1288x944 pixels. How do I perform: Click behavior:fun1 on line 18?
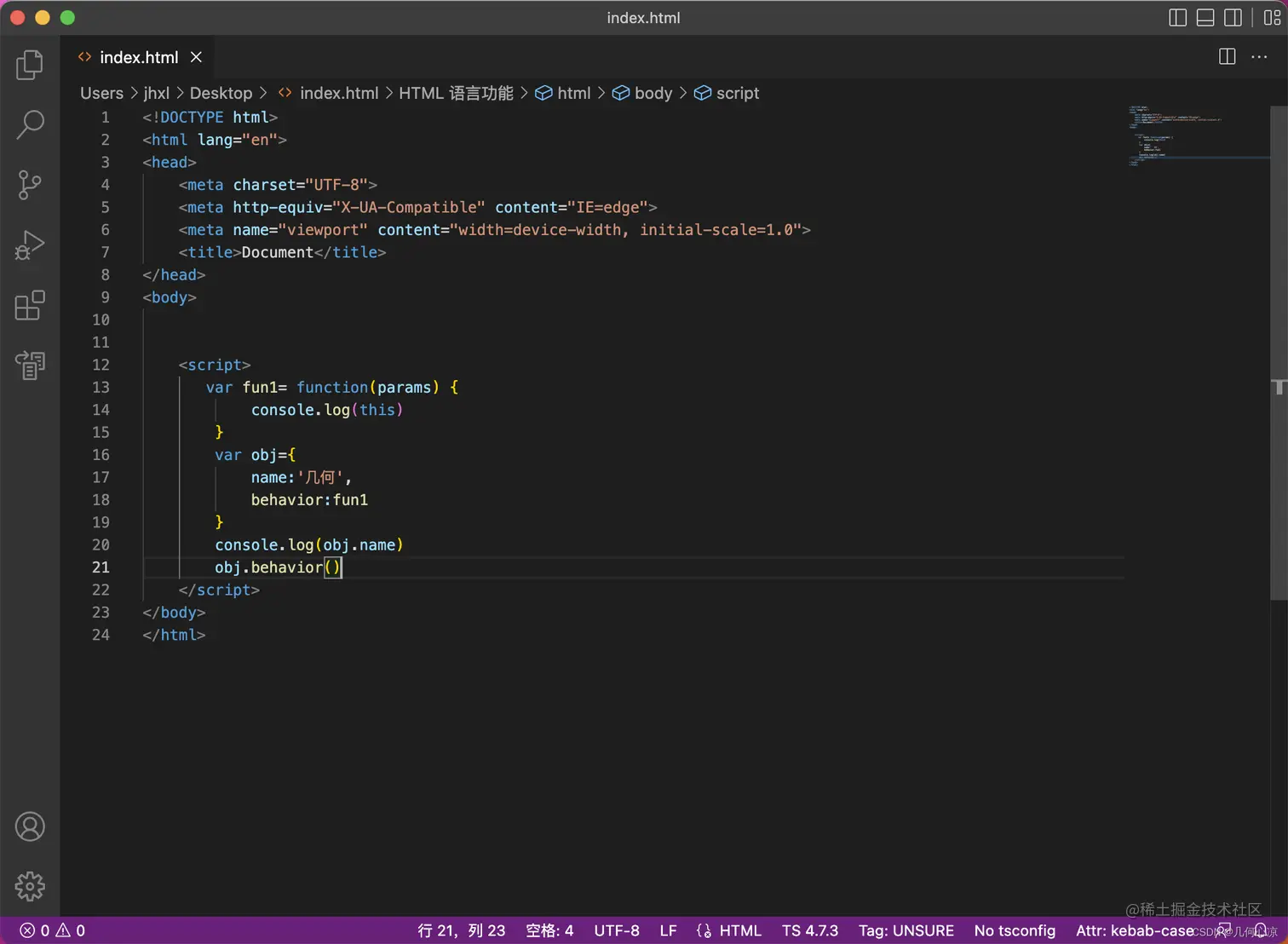(x=309, y=500)
